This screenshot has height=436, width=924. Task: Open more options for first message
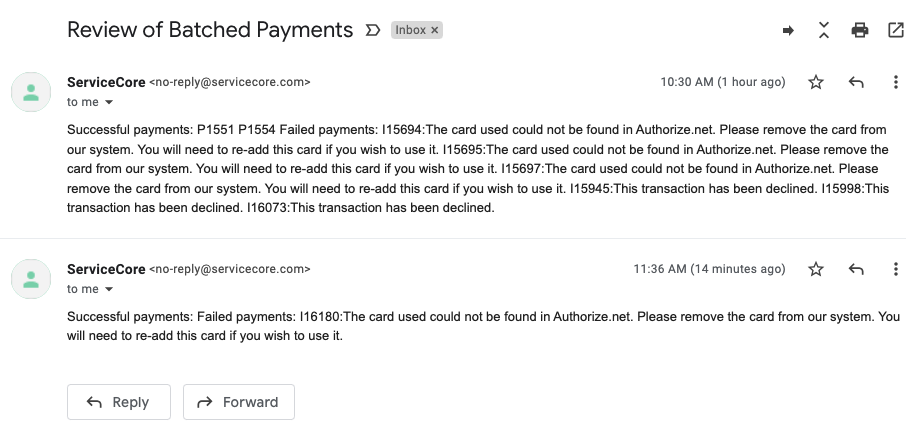pyautogui.click(x=896, y=82)
